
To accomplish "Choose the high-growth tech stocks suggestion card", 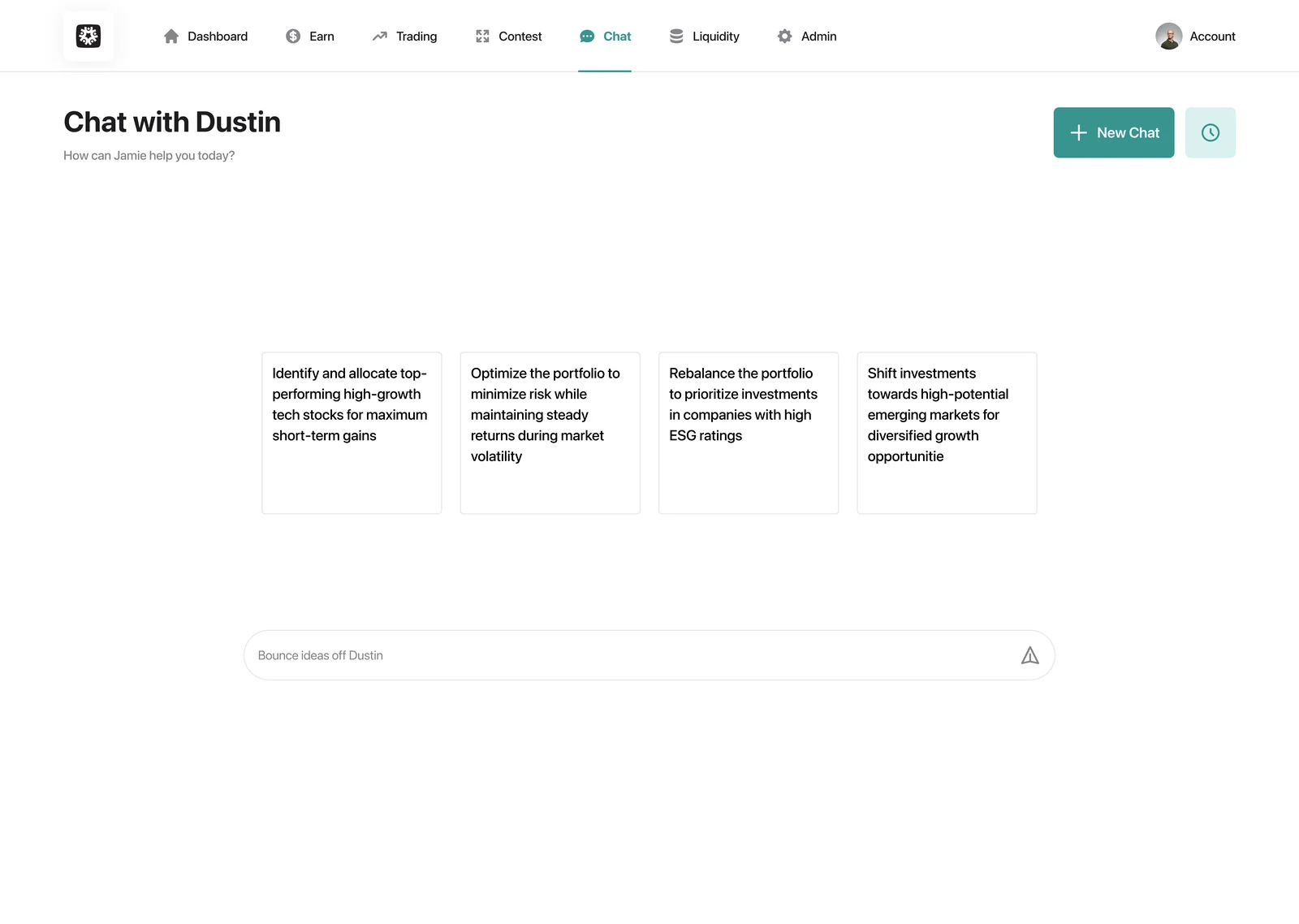I will click(352, 433).
